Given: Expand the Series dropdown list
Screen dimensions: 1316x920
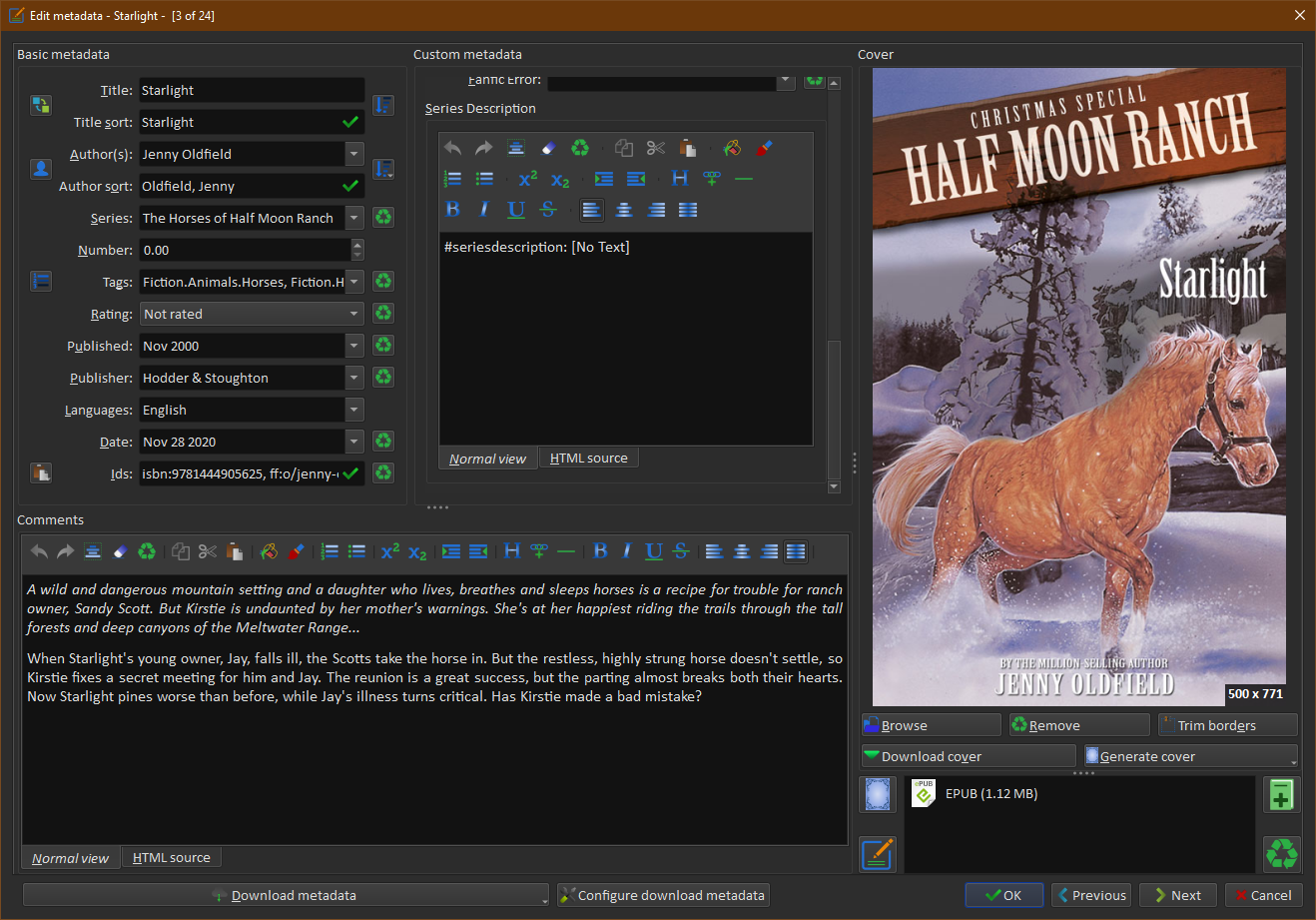Looking at the screenshot, I should pos(354,218).
